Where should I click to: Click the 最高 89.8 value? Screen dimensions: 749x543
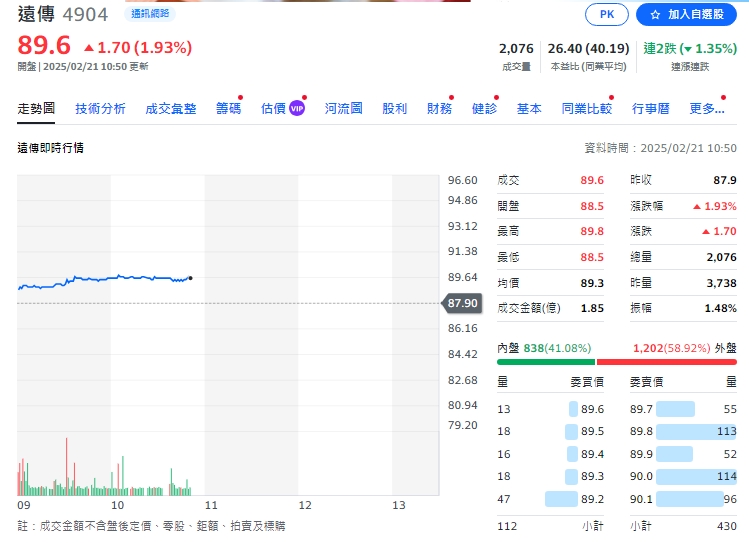(x=592, y=232)
